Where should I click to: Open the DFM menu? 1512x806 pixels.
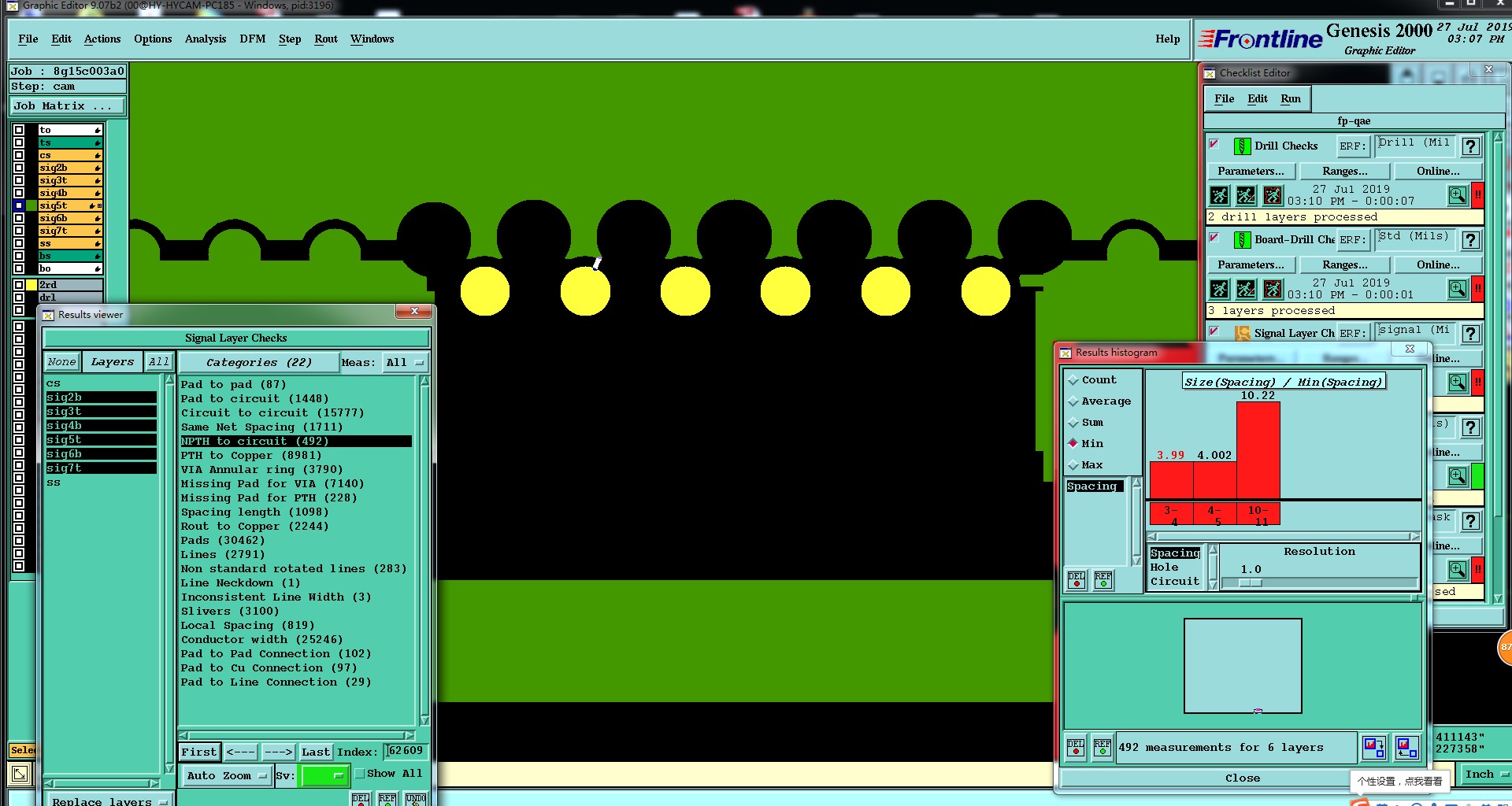click(252, 39)
